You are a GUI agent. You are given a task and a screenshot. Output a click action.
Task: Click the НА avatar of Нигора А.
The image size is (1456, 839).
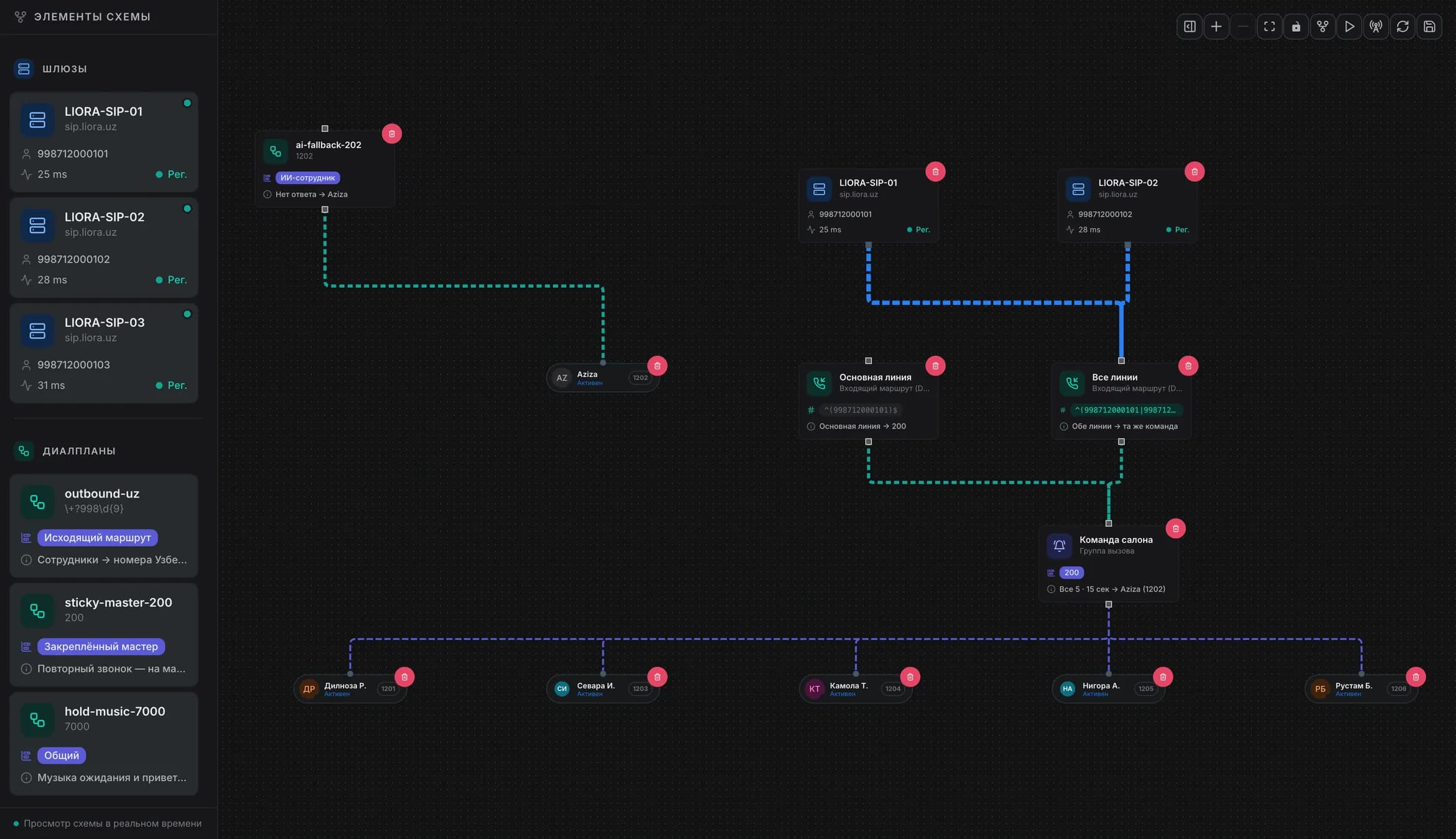point(1067,688)
